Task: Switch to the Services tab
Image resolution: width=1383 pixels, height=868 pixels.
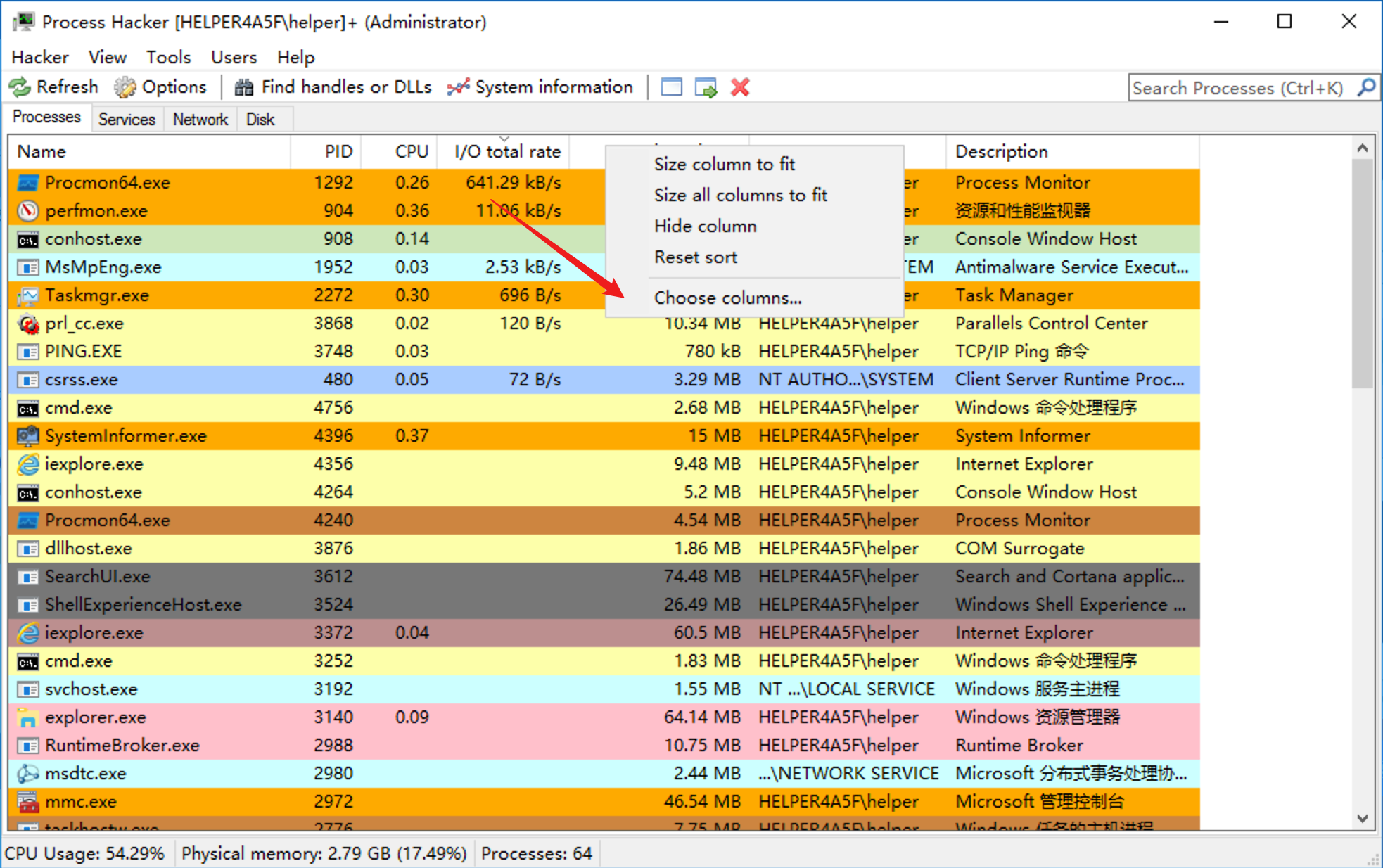Action: pyautogui.click(x=127, y=119)
